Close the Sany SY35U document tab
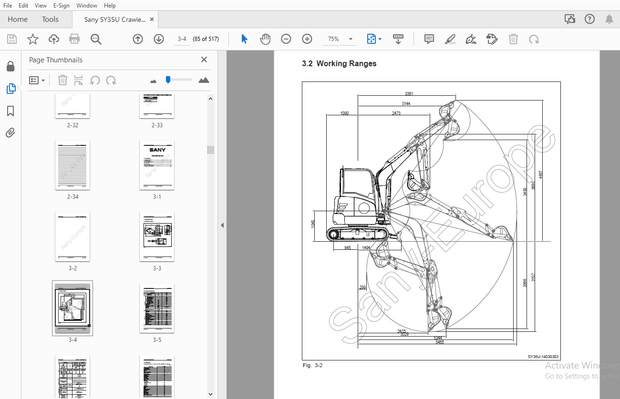 152,19
